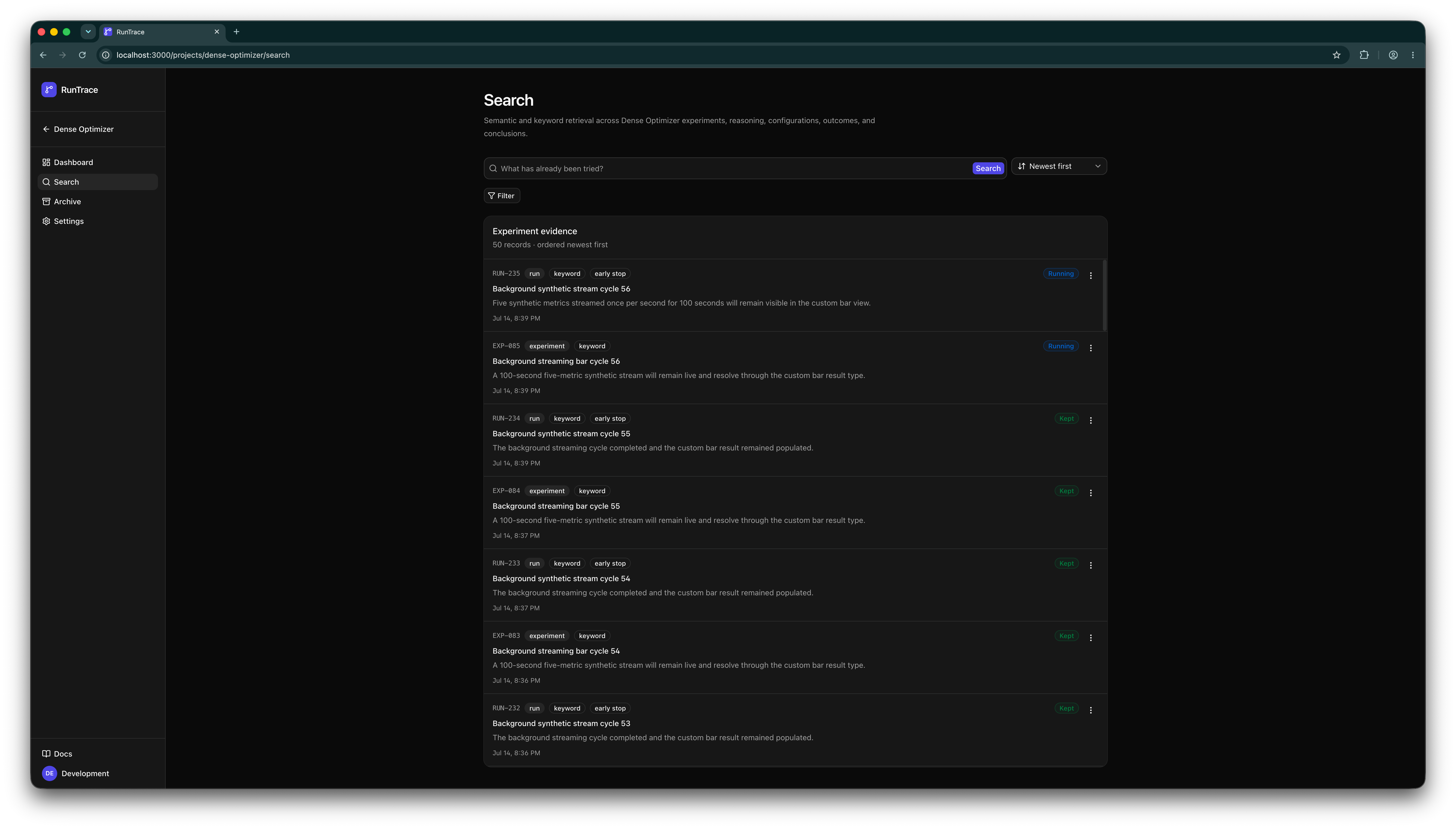
Task: Open Background synthetic stream cycle 53
Action: click(x=561, y=723)
